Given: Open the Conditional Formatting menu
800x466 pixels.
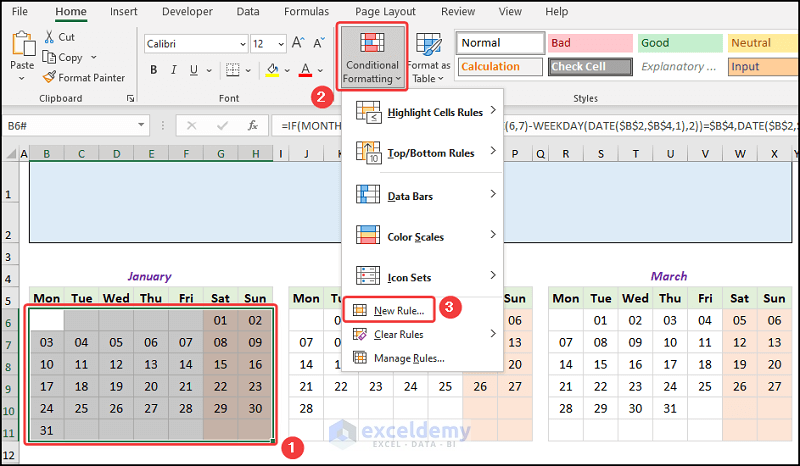Looking at the screenshot, I should click(x=371, y=56).
